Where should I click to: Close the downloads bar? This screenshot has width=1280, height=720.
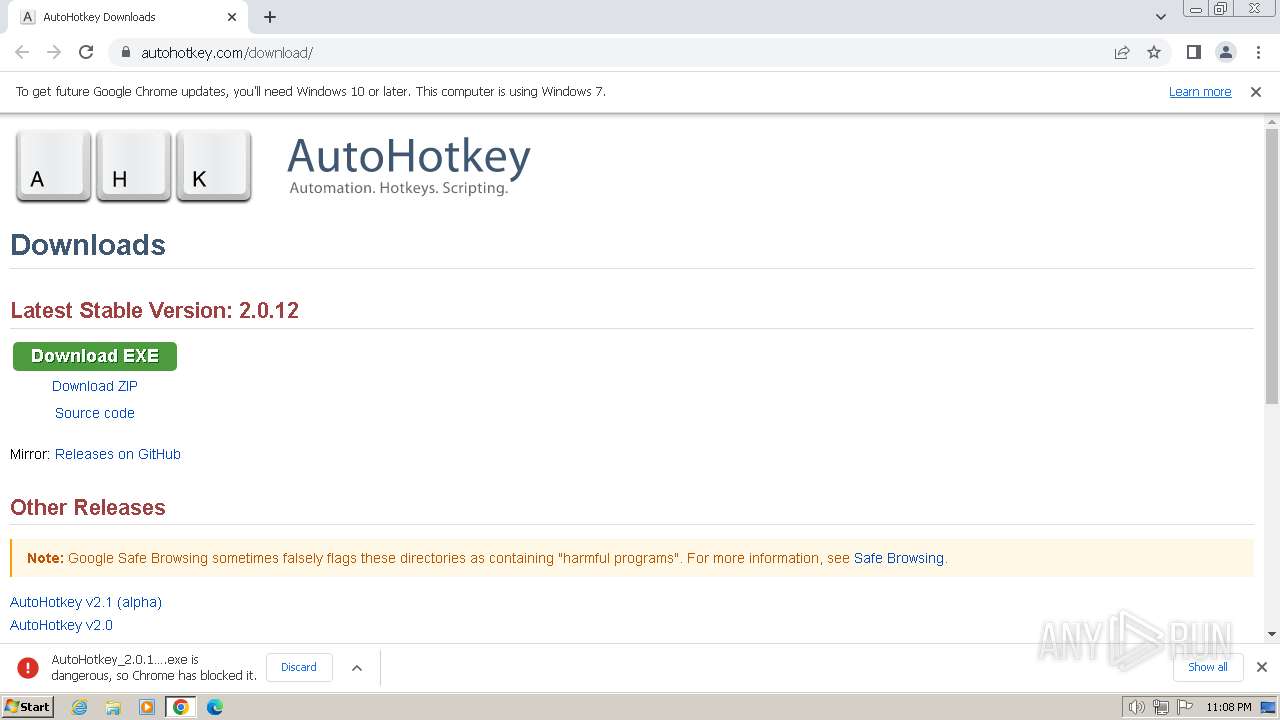click(1262, 667)
